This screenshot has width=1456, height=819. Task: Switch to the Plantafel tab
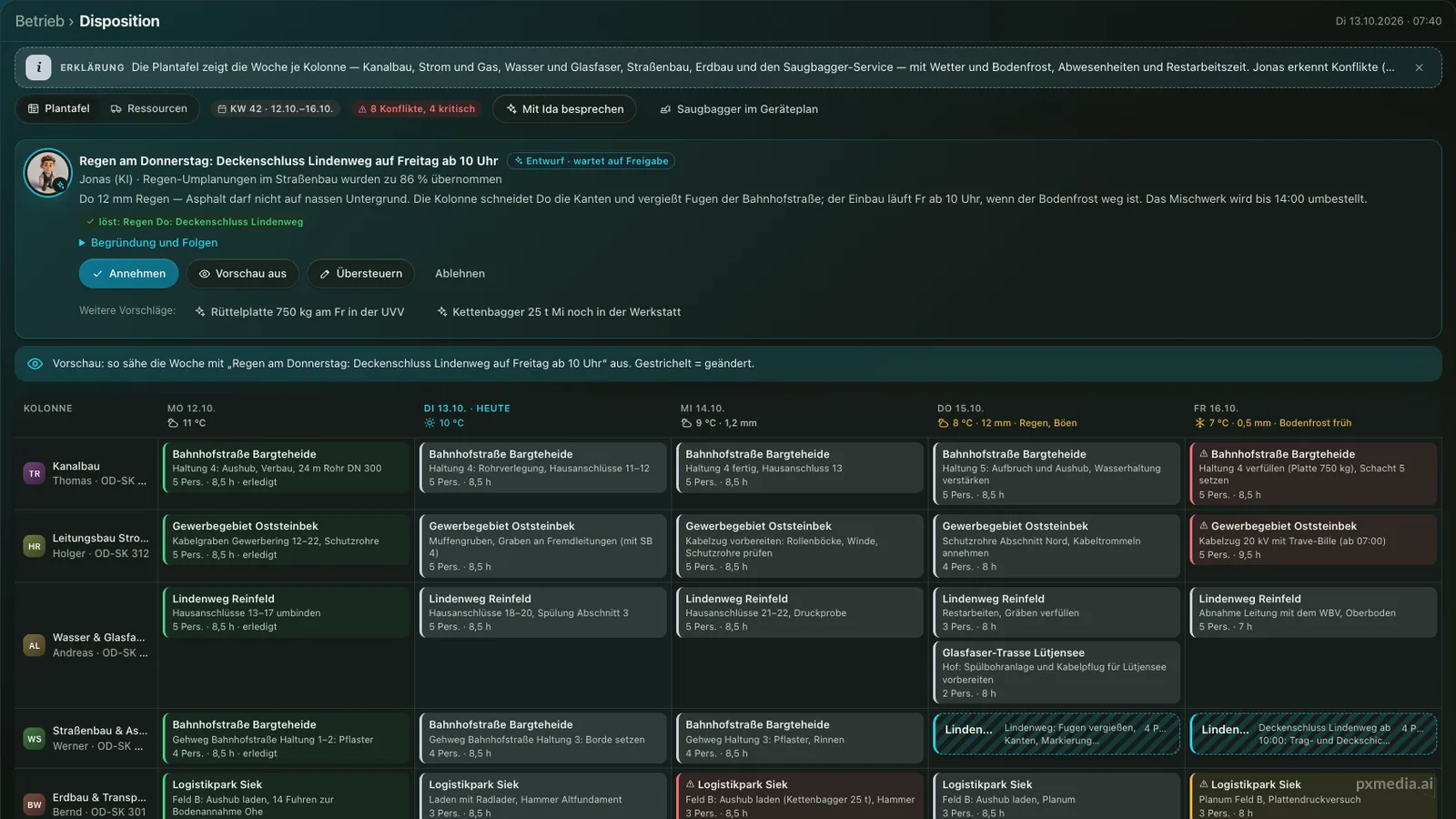pos(59,108)
